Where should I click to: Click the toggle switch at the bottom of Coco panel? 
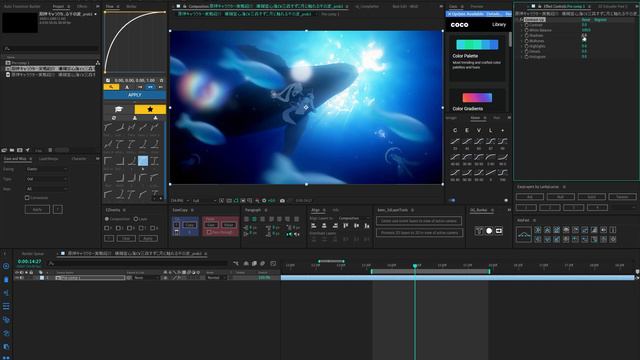point(452,200)
